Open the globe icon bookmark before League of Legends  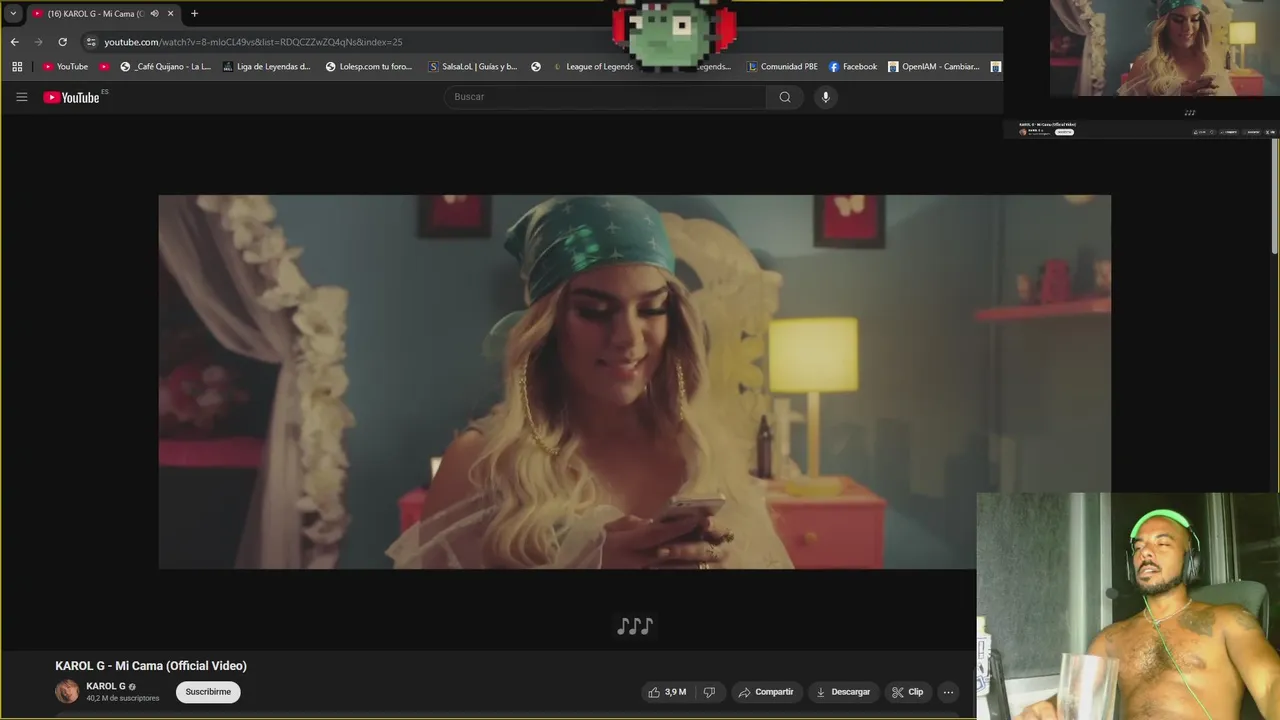click(536, 67)
